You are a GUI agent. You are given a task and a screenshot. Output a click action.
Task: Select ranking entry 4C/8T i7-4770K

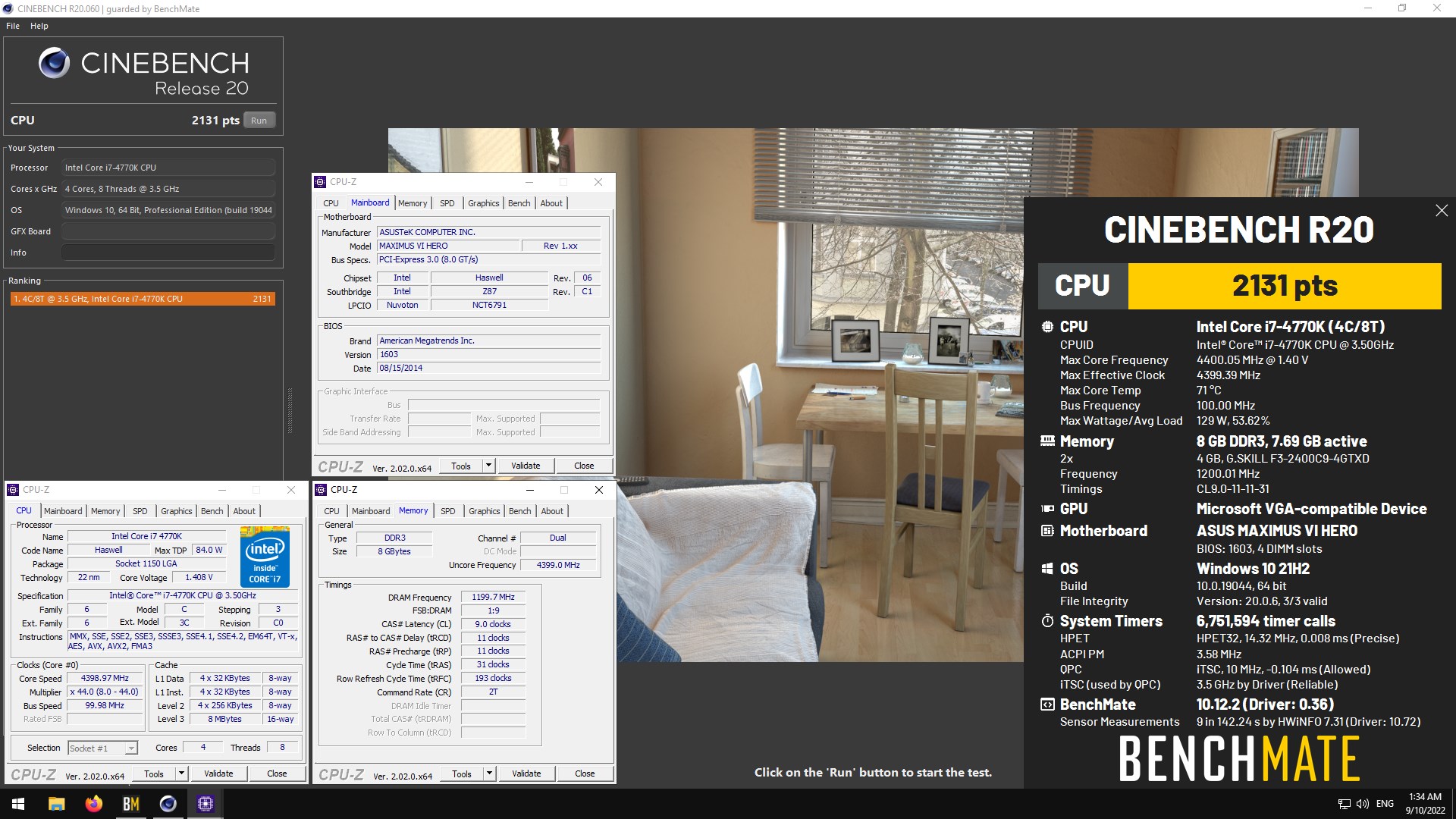point(143,299)
